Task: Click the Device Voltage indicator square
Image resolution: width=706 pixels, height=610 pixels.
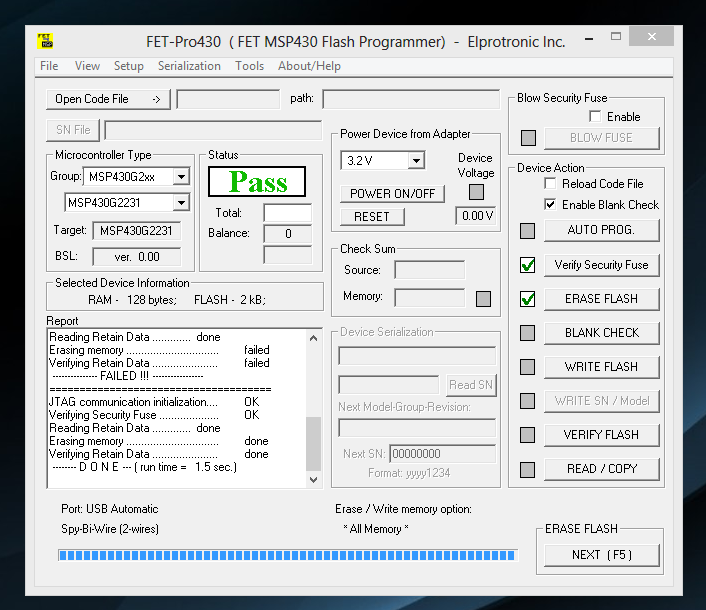Action: (x=476, y=192)
